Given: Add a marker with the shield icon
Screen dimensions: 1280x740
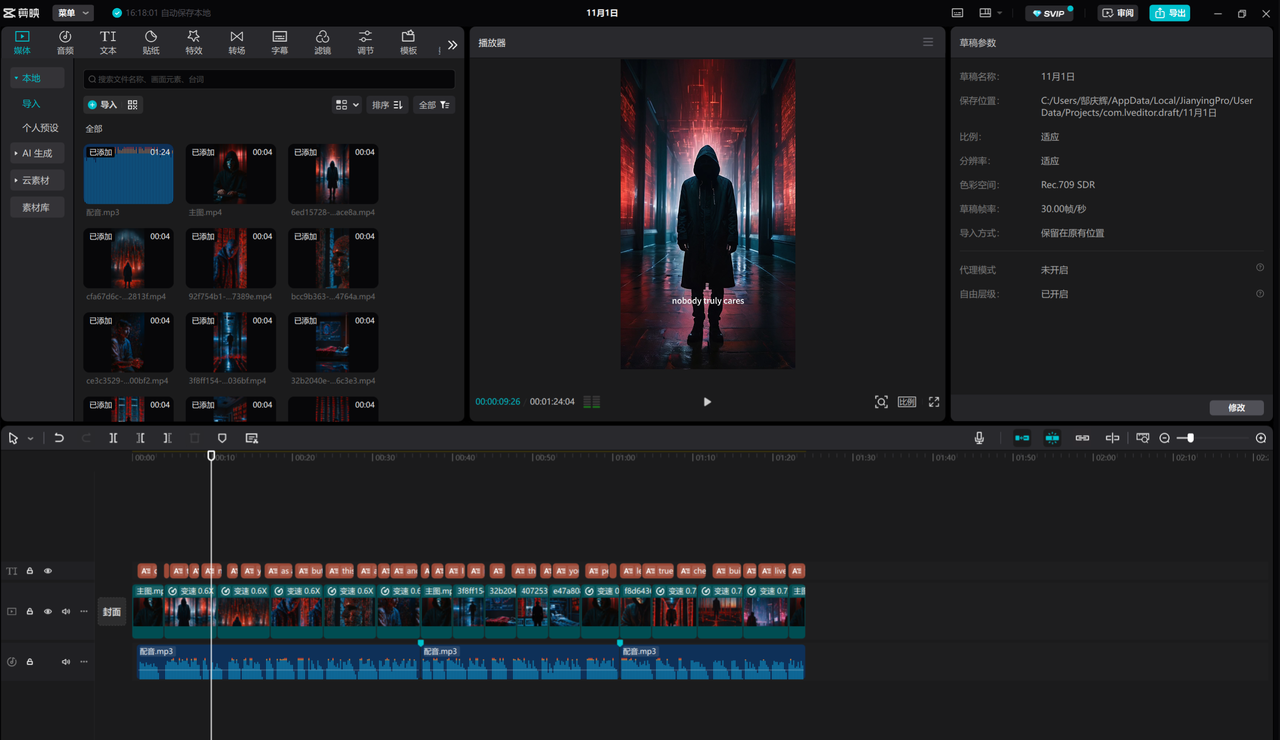Looking at the screenshot, I should [x=222, y=438].
